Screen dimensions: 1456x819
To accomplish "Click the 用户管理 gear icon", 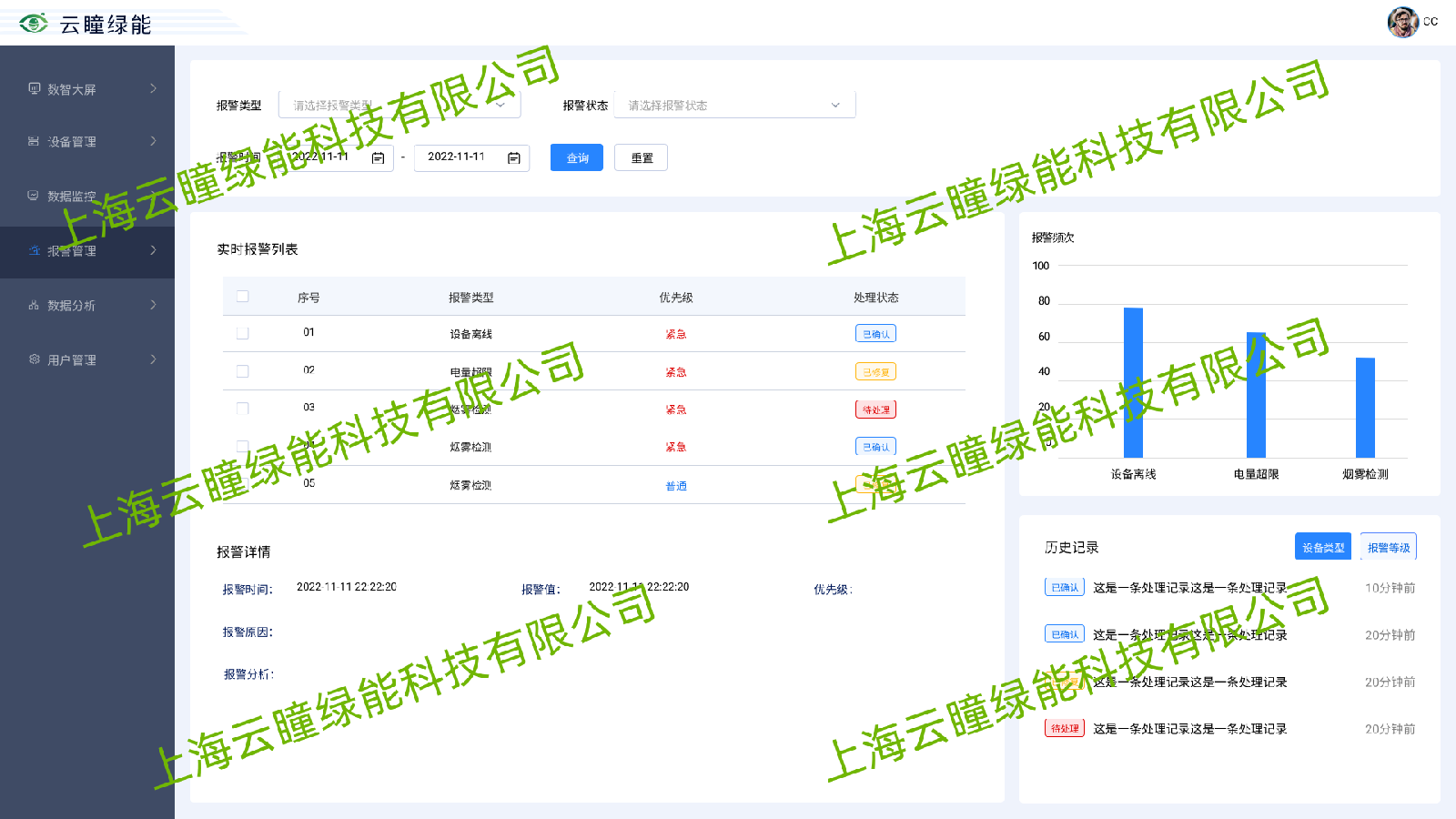I will pos(35,359).
